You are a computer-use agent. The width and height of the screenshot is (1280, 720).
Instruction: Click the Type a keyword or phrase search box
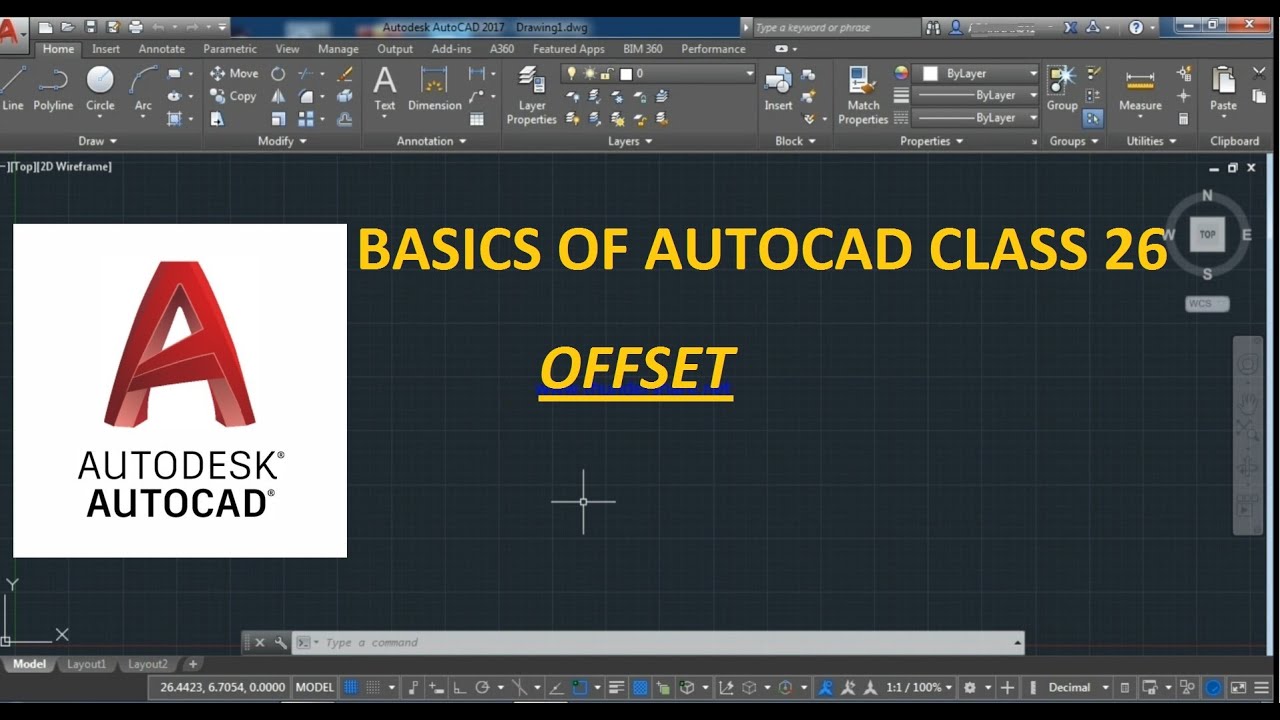tap(835, 28)
